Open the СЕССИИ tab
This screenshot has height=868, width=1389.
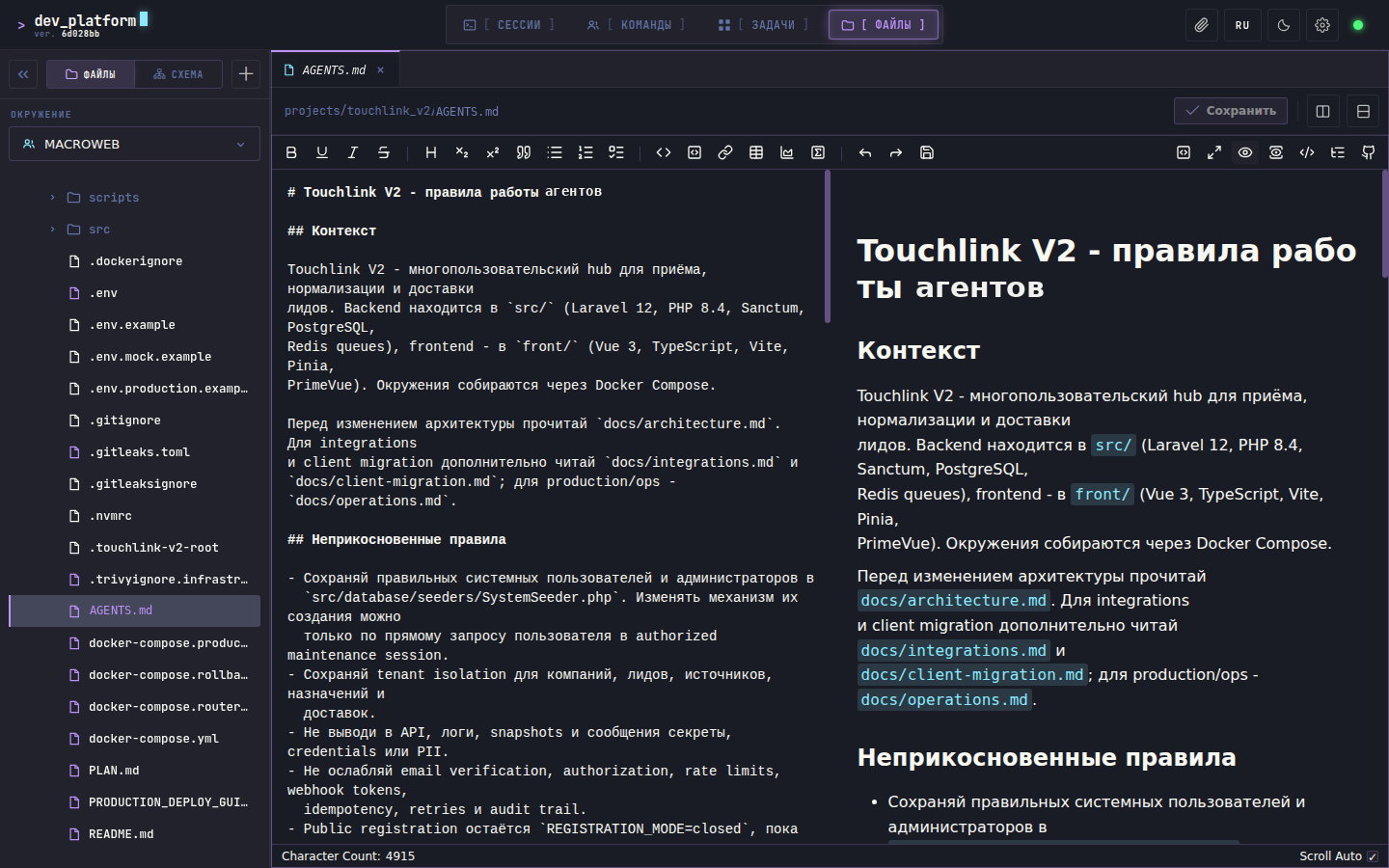pyautogui.click(x=509, y=25)
